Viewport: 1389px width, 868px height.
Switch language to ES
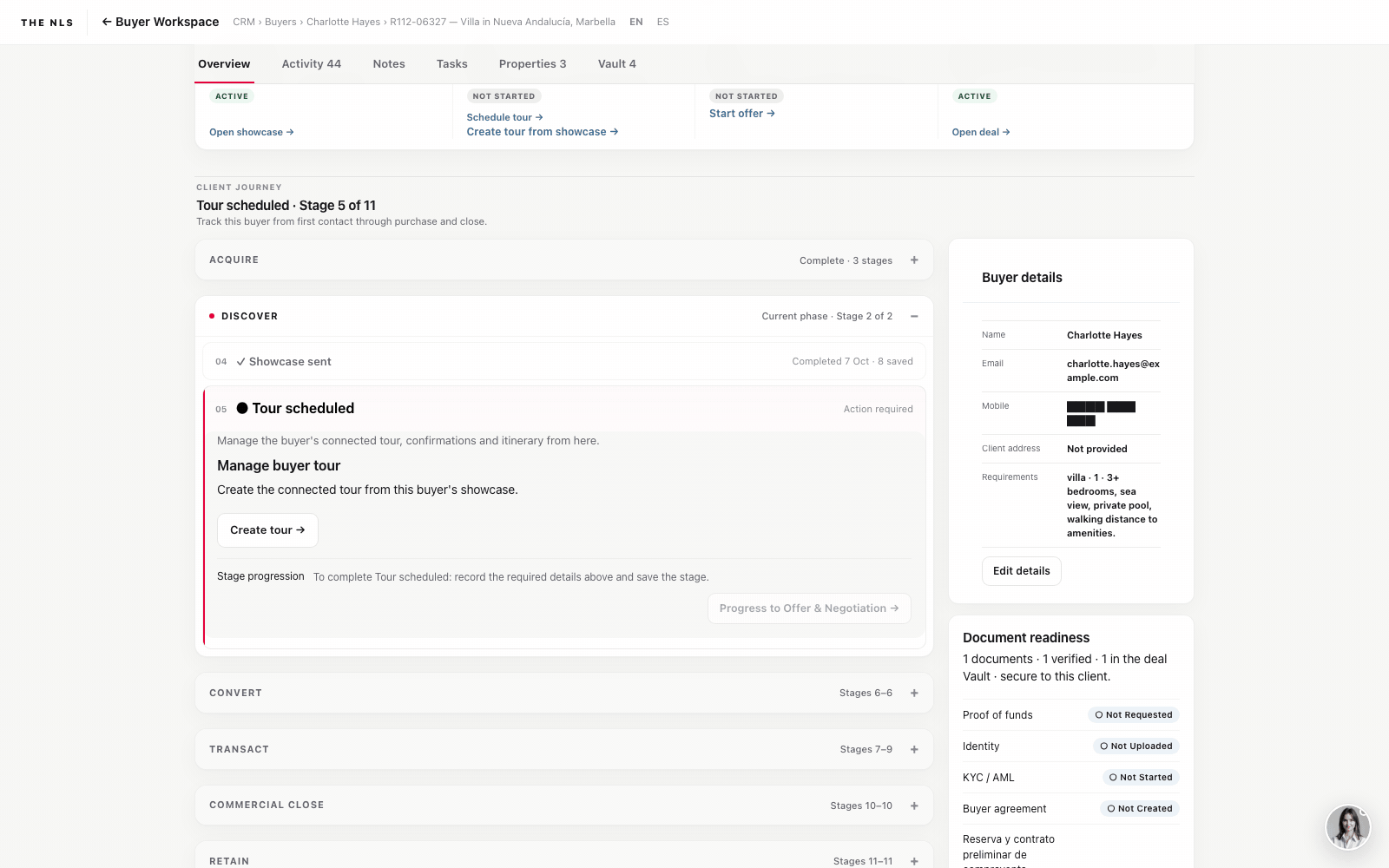(663, 22)
